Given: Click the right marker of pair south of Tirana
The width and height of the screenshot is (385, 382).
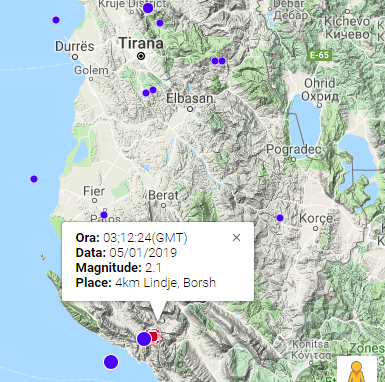Looking at the screenshot, I should point(153,90).
